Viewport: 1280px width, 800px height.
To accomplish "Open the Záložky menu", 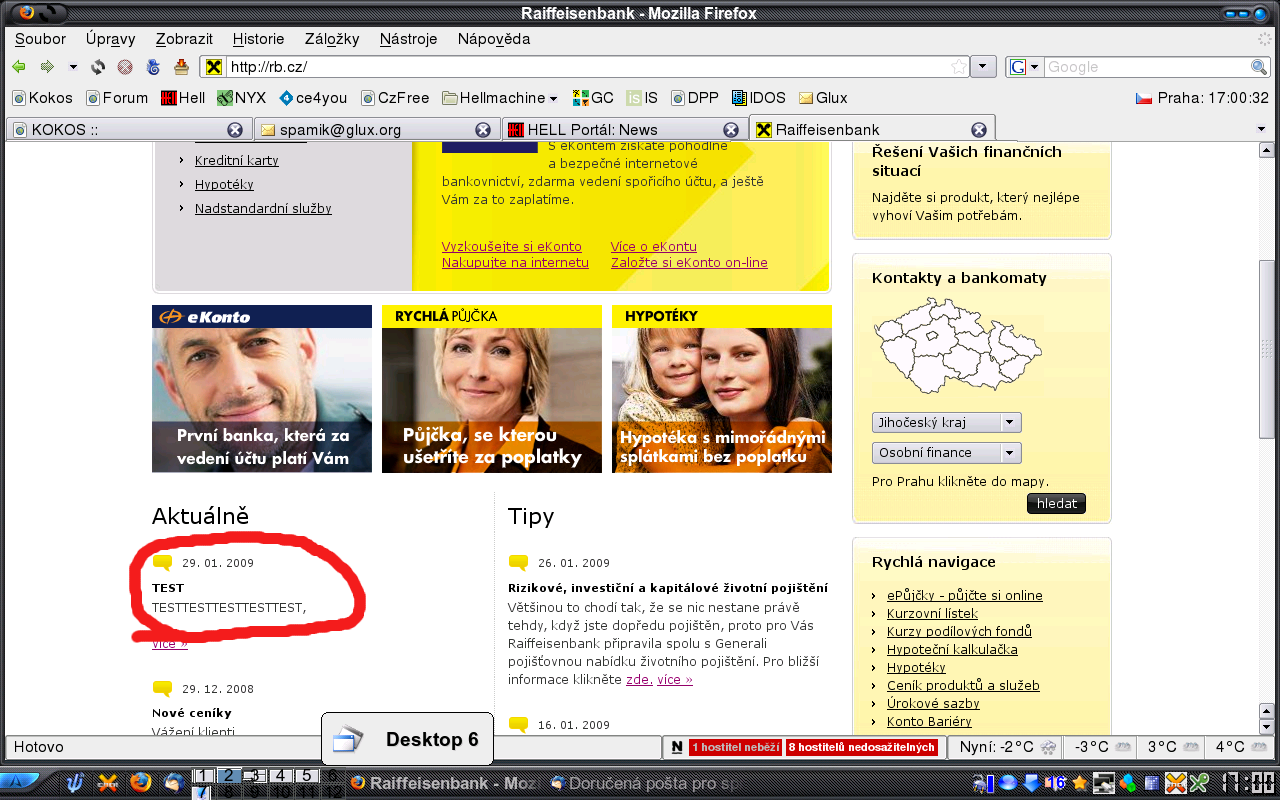I will [x=332, y=39].
